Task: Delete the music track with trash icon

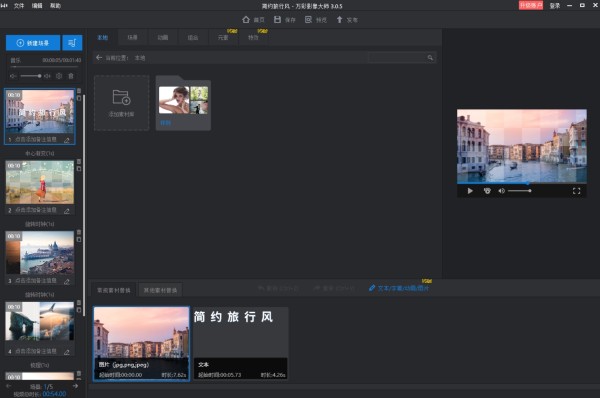Action: point(71,76)
